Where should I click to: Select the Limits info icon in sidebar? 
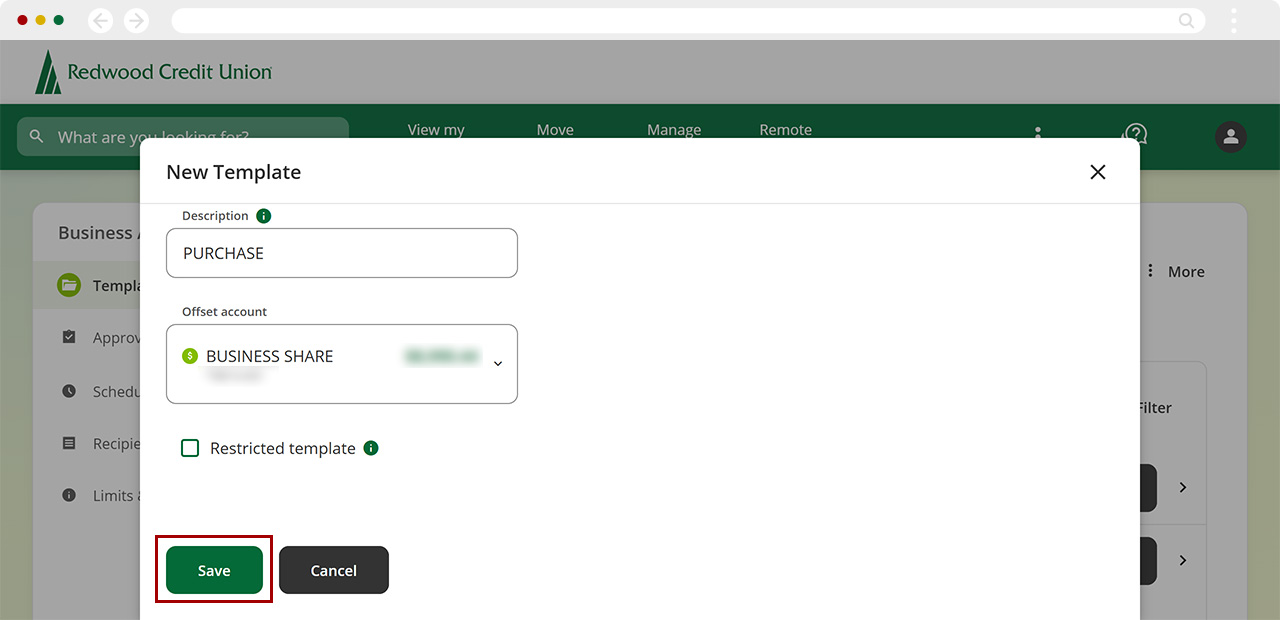69,495
